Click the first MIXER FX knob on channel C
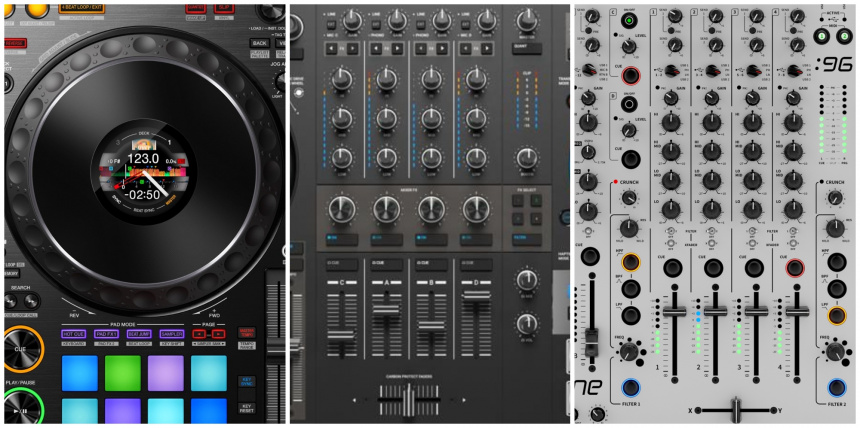This screenshot has height=428, width=860. 342,209
